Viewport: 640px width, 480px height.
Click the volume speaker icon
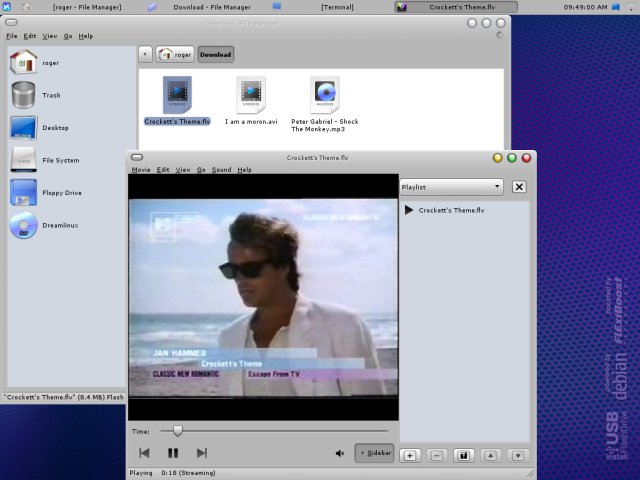point(340,453)
